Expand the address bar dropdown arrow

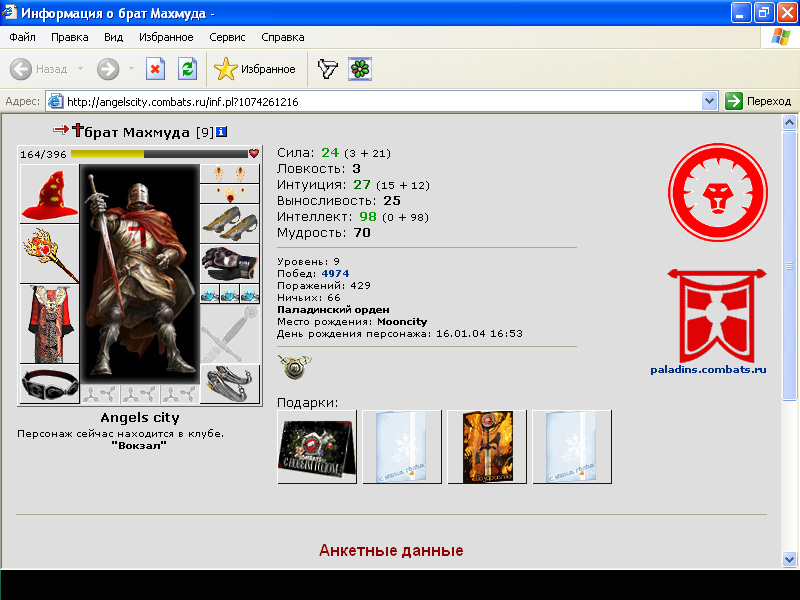tap(709, 101)
